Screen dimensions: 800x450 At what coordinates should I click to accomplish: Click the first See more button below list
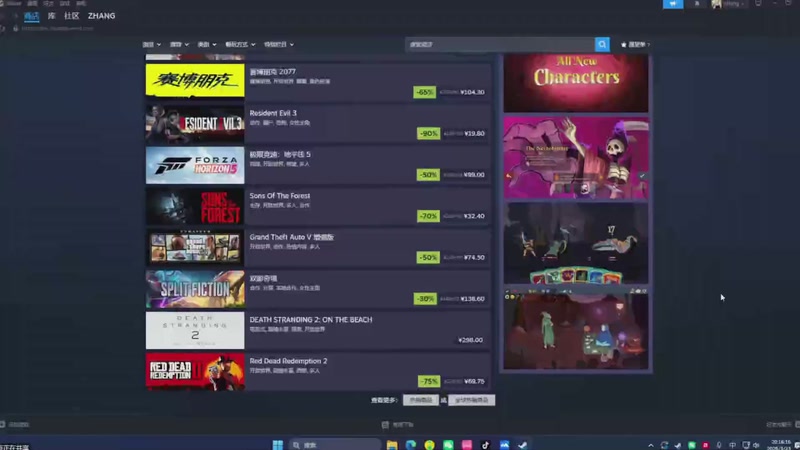point(420,400)
